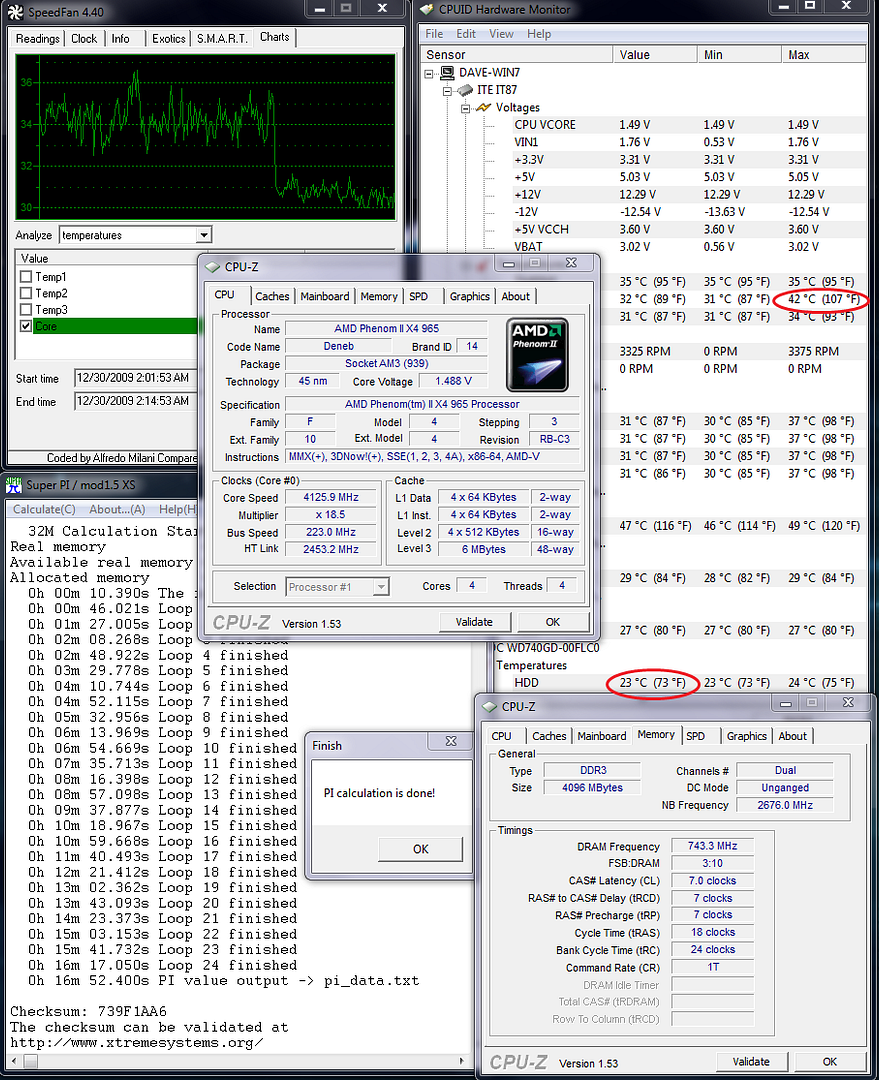Close the Finish dialog with X
Viewport: 879px width, 1080px height.
pos(451,741)
